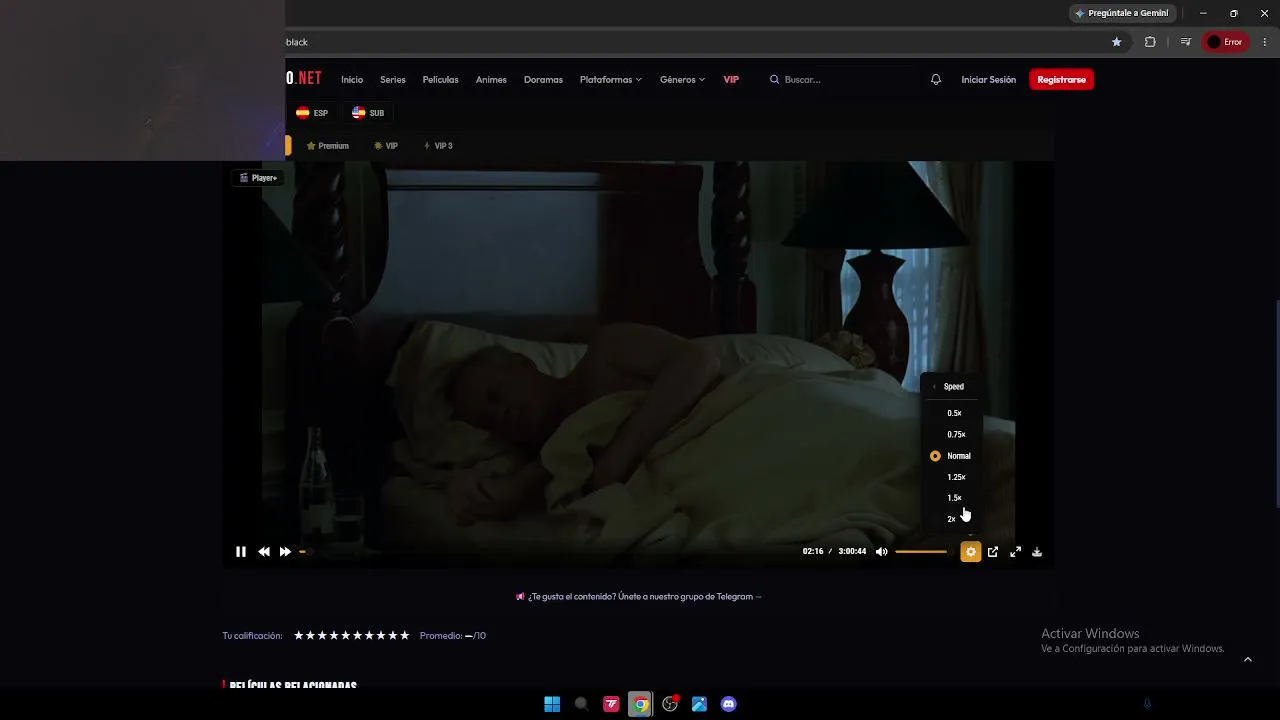Open the Telegram group invitation link

tap(639, 597)
